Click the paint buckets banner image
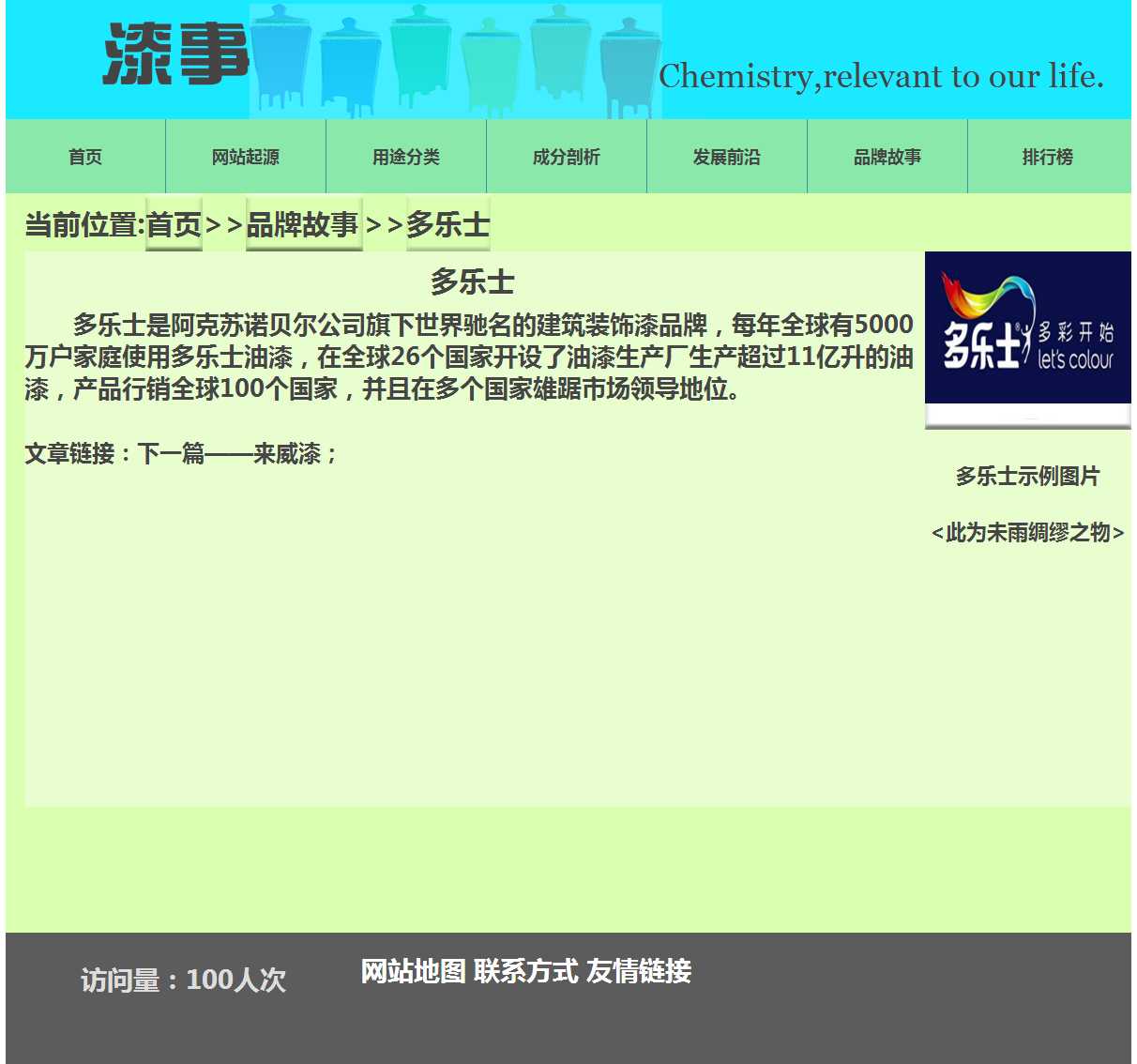 point(455,61)
